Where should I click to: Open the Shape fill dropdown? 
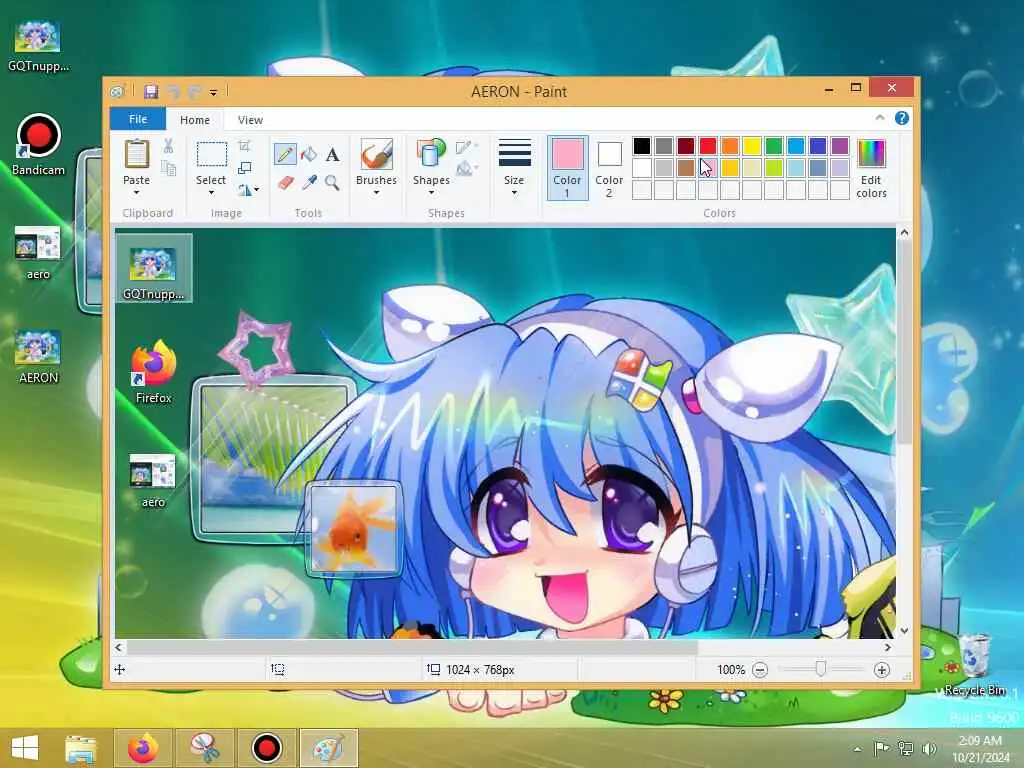point(466,168)
